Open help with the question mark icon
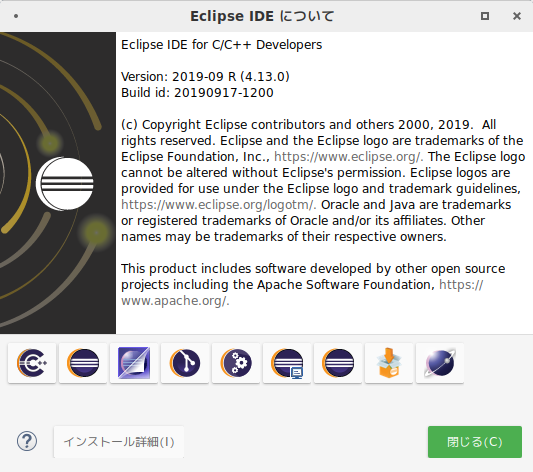The image size is (533, 472). pos(27,441)
